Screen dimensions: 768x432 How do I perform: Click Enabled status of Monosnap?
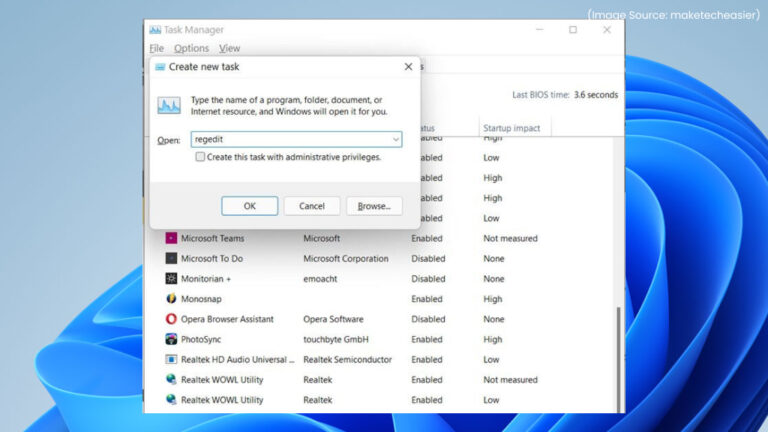[427, 299]
